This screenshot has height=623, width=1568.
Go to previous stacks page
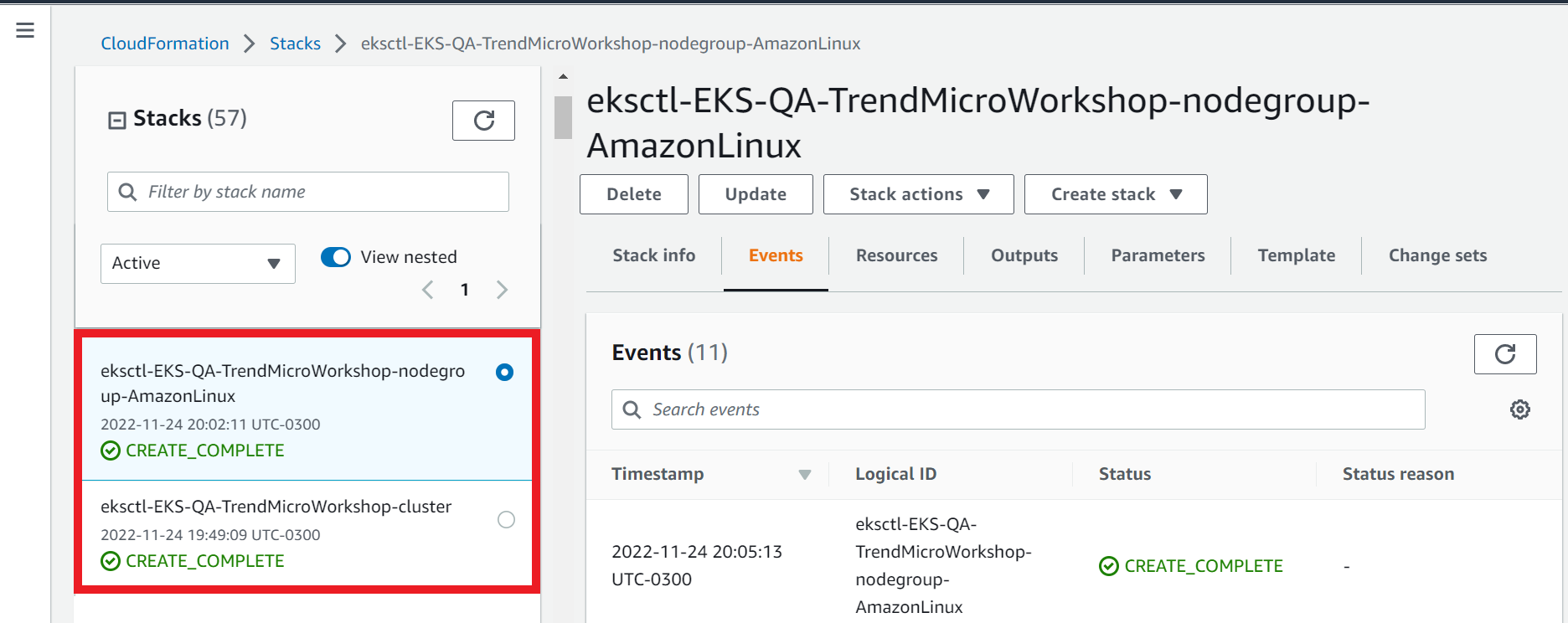pyautogui.click(x=428, y=290)
